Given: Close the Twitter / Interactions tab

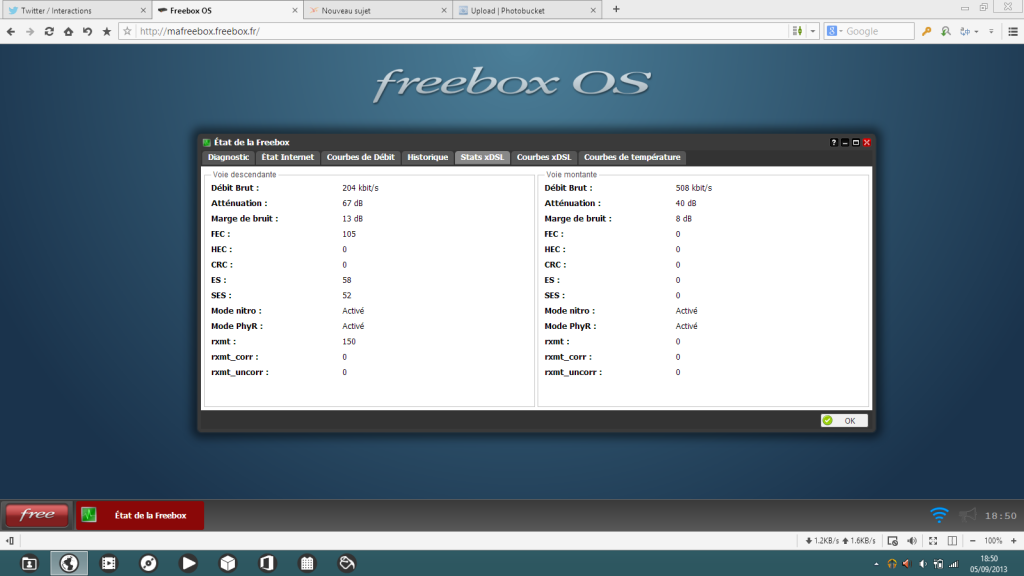Looking at the screenshot, I should click(143, 10).
